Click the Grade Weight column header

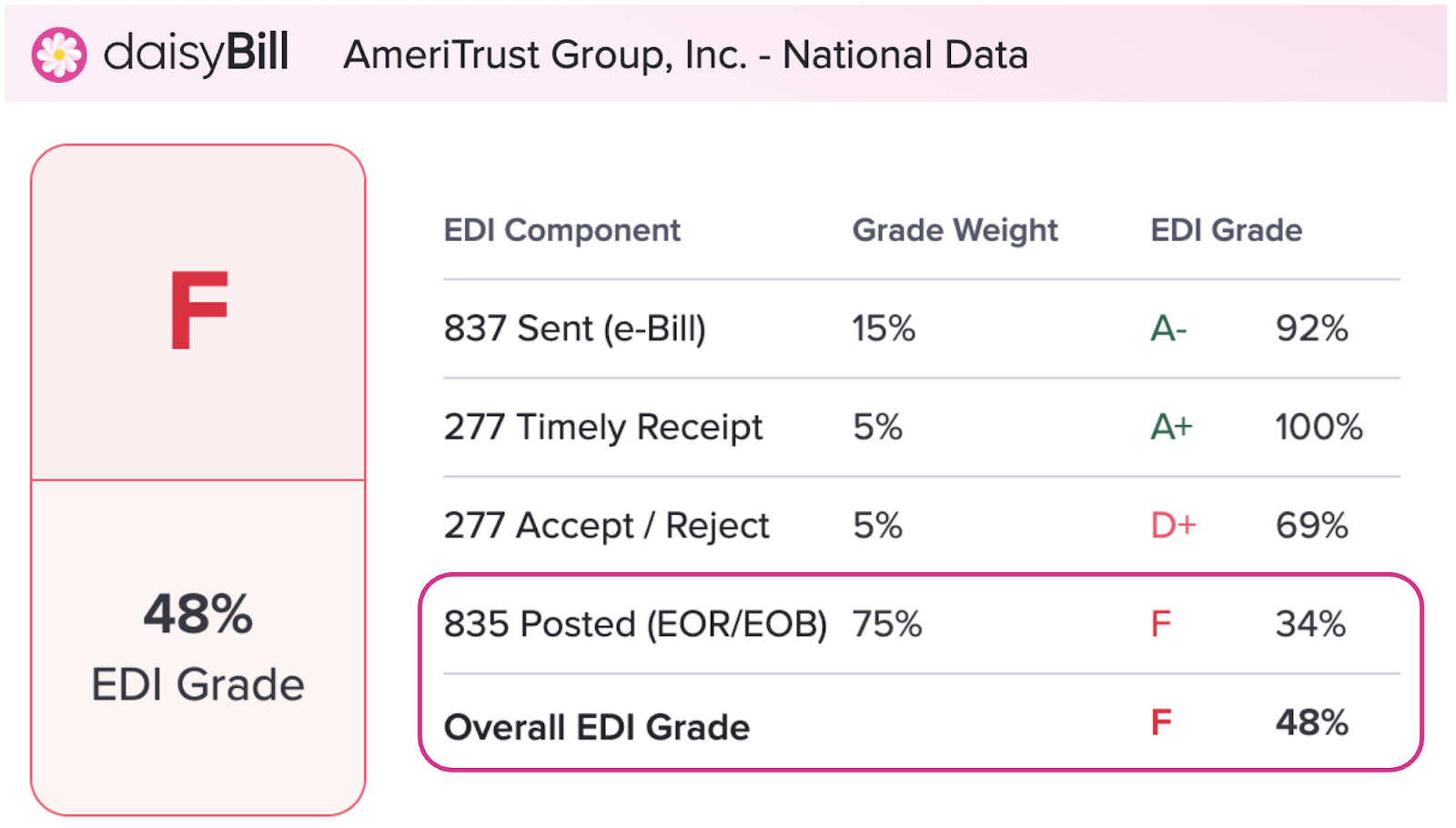pos(955,231)
